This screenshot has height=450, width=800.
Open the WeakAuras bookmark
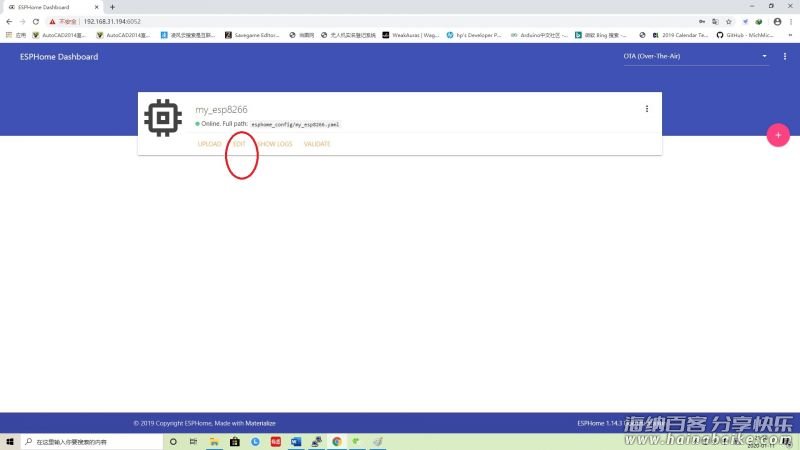click(411, 35)
